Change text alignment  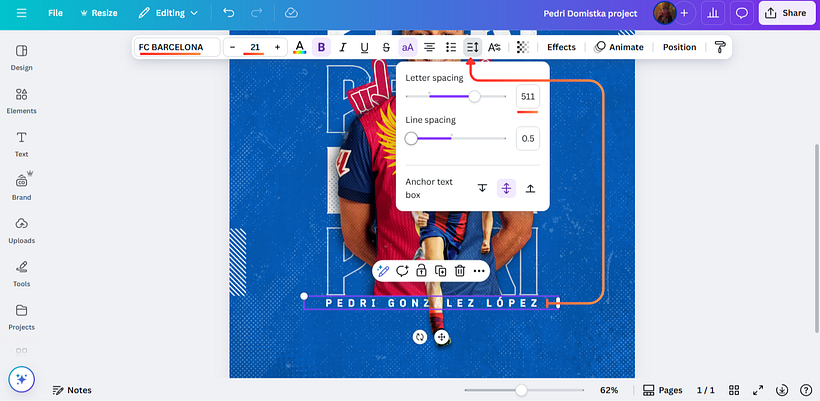(x=429, y=47)
